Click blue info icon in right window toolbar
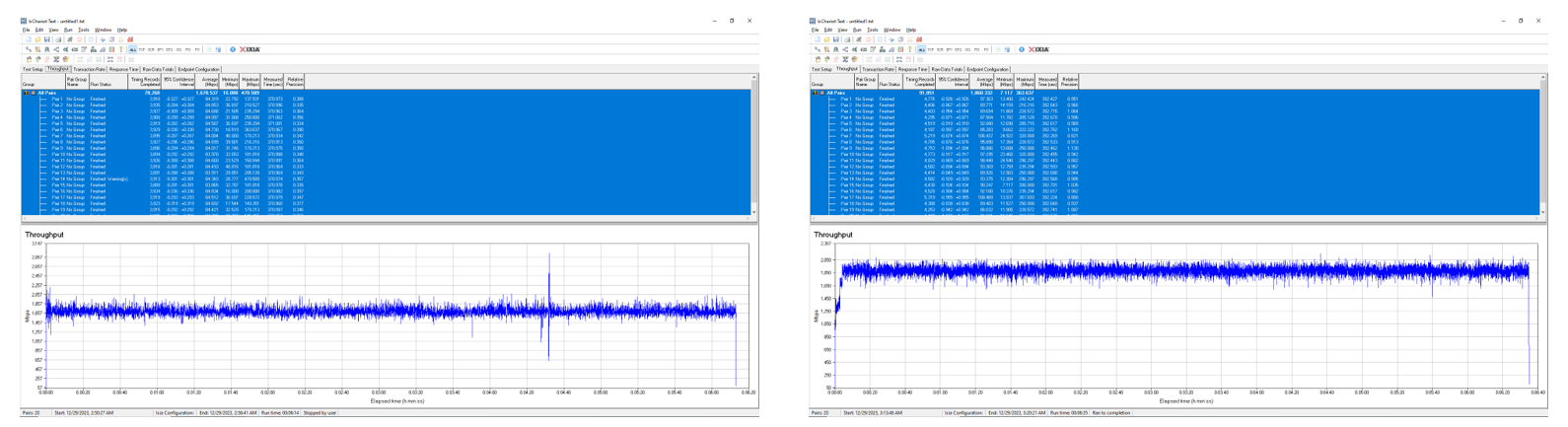 tap(1022, 49)
